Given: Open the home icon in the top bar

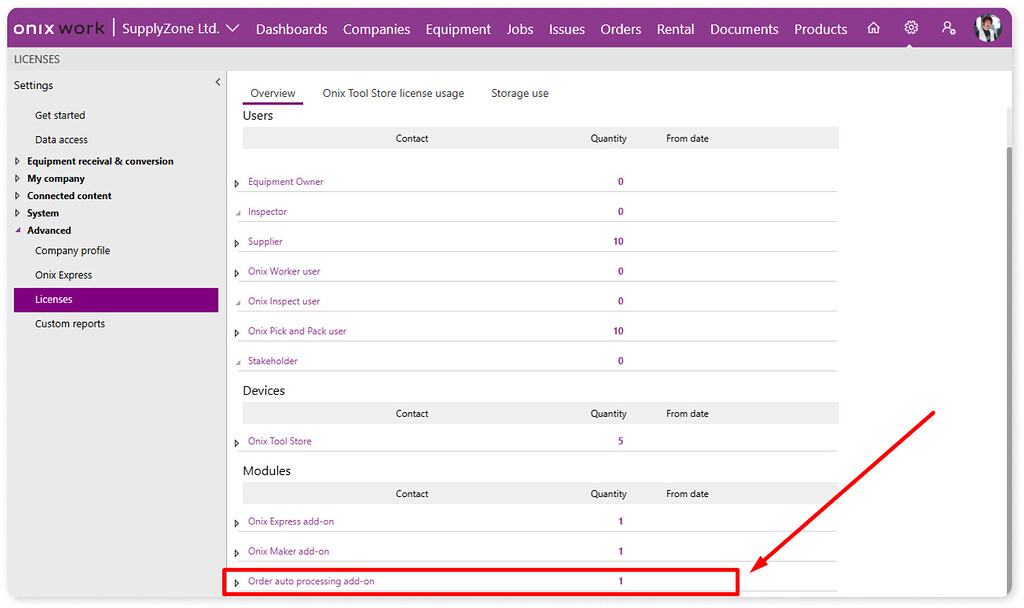Looking at the screenshot, I should coord(873,29).
